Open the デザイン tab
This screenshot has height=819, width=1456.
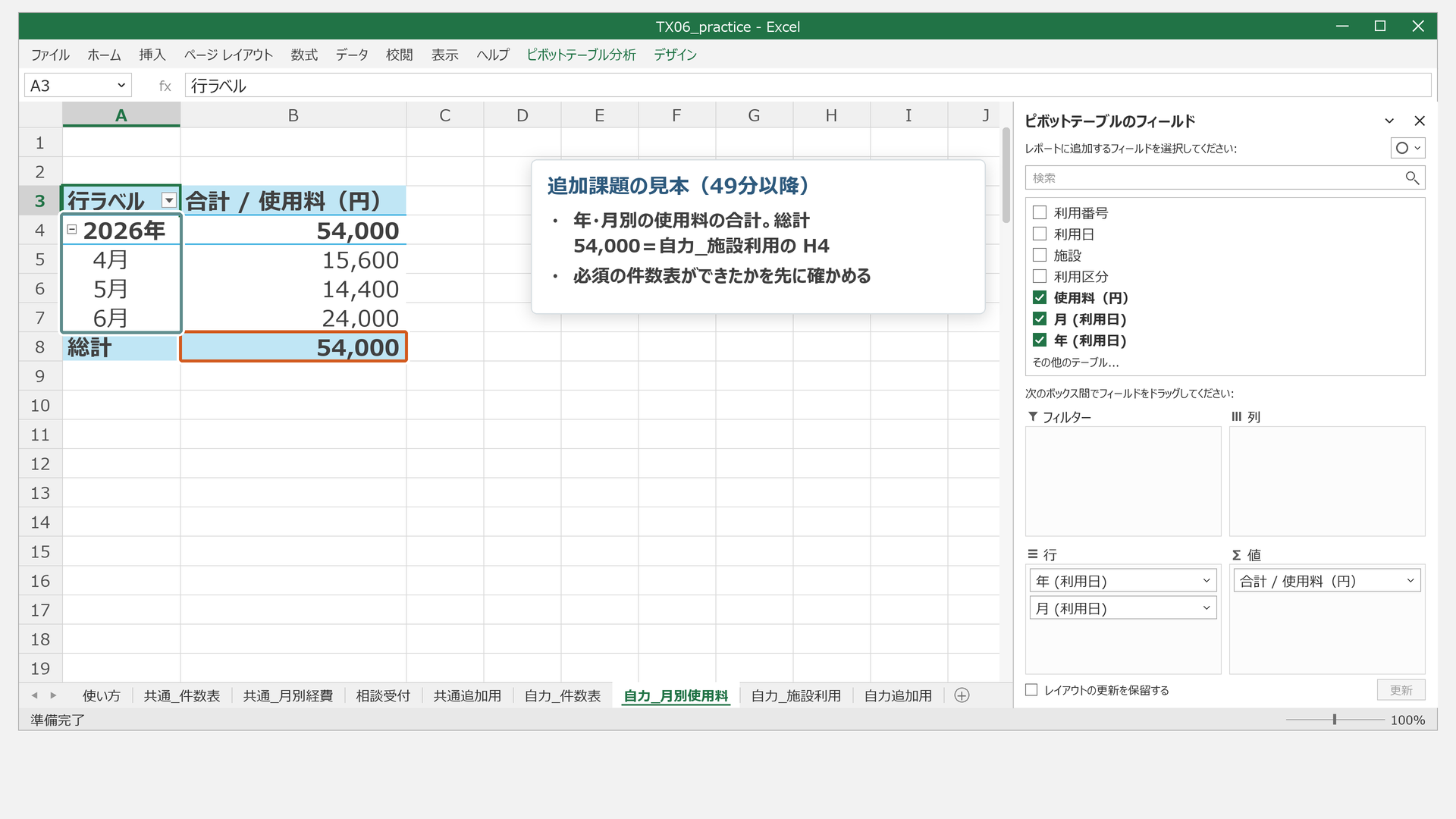pos(675,55)
